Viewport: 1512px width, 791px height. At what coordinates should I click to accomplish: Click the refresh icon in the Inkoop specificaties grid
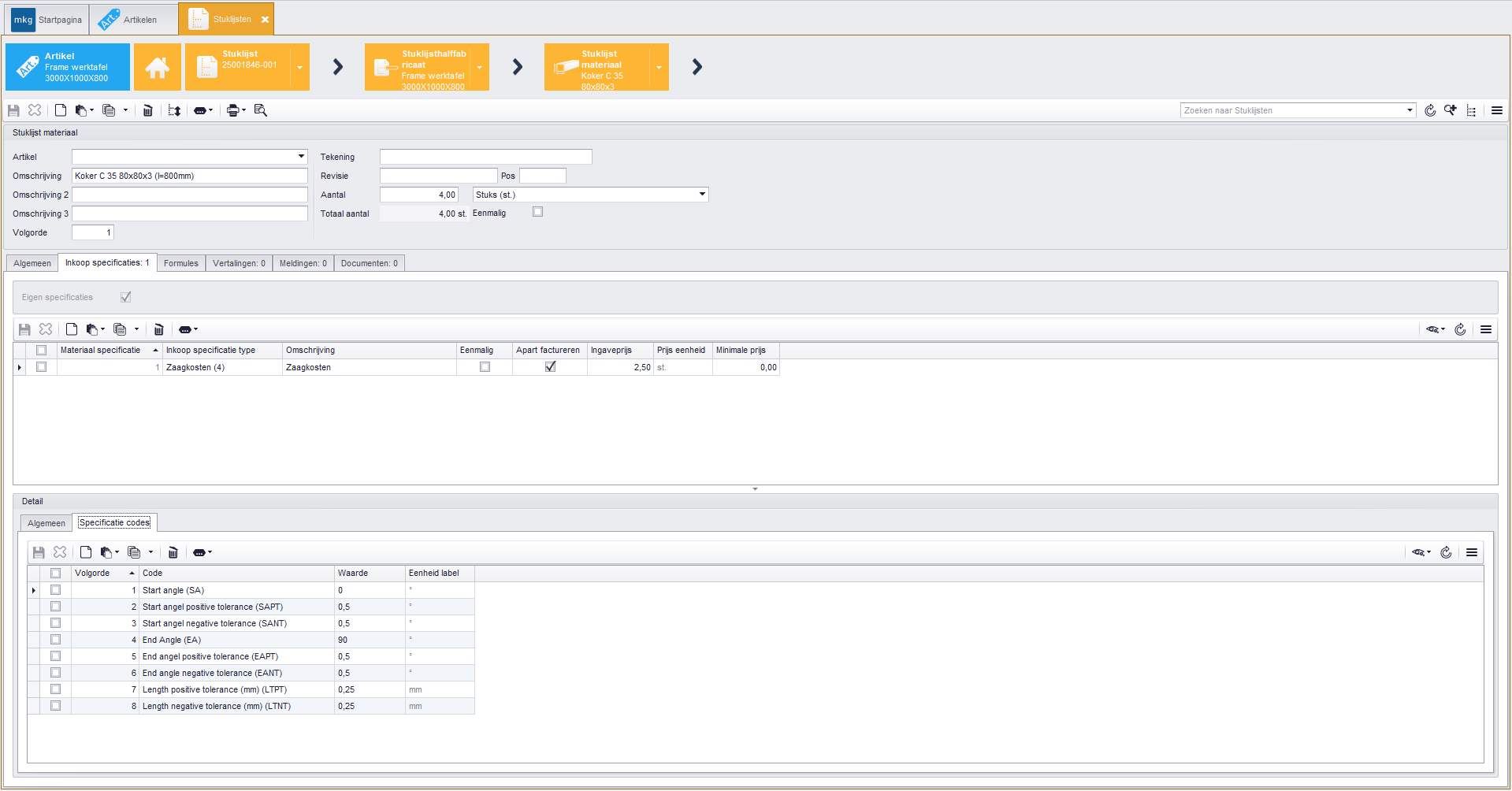pyautogui.click(x=1460, y=329)
